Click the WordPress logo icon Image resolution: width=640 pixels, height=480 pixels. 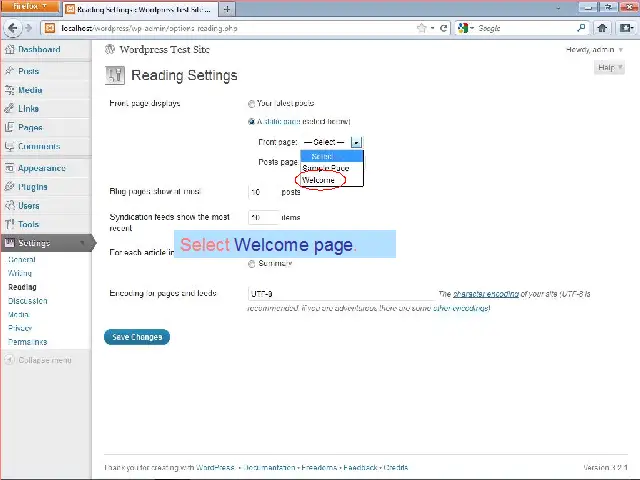click(x=109, y=49)
